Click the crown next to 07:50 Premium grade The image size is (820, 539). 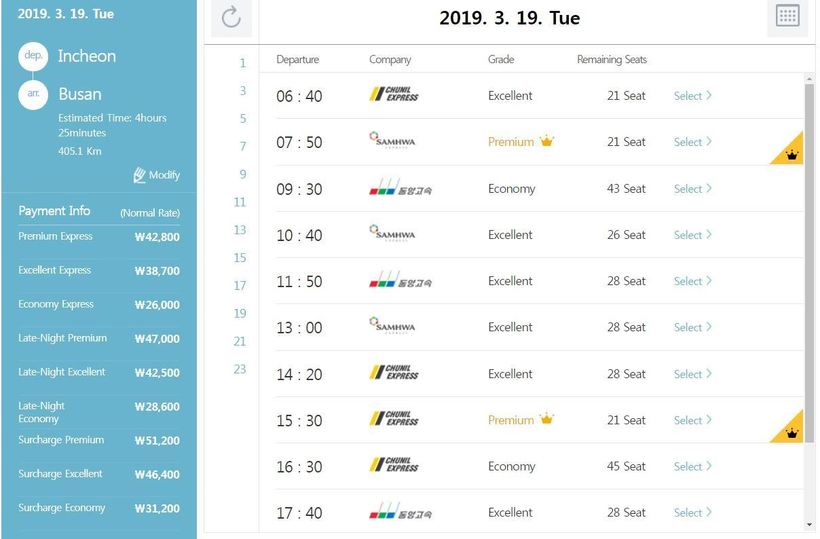coord(547,141)
